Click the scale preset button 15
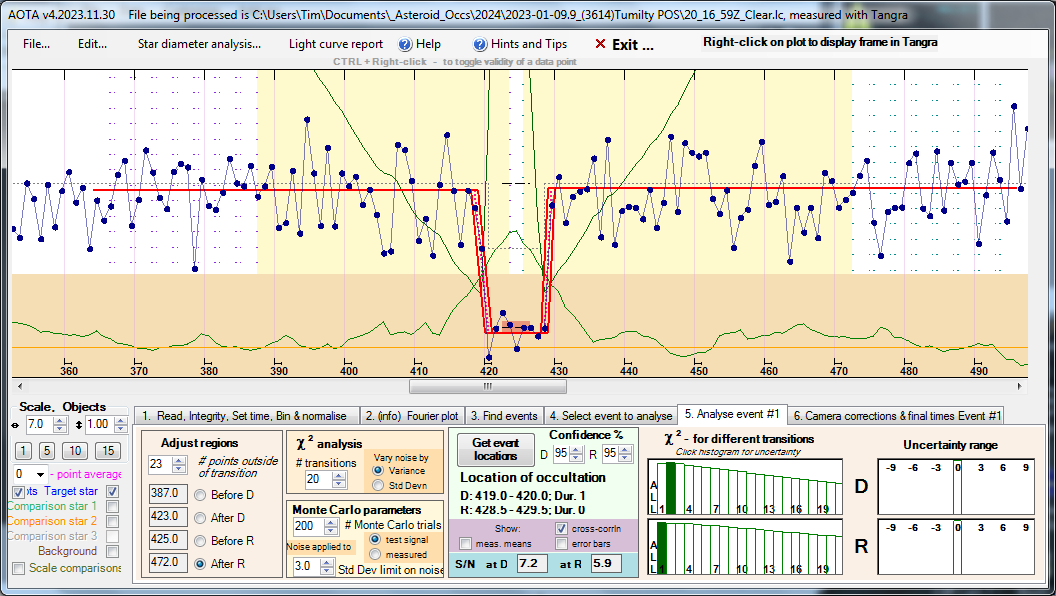 pos(109,451)
